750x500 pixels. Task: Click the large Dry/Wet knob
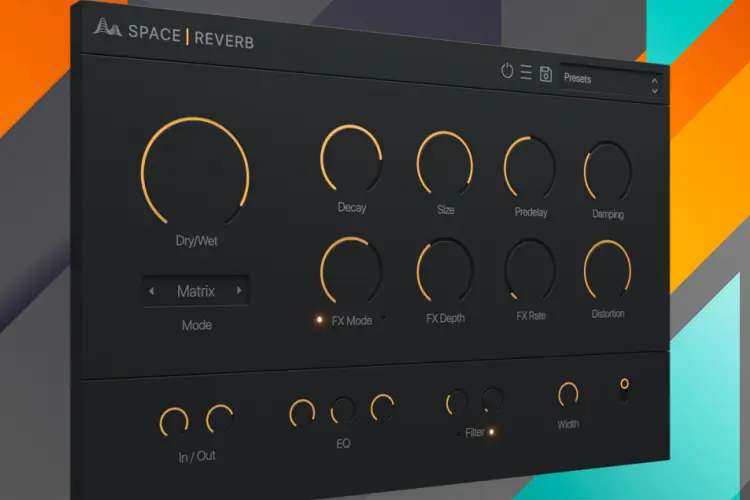click(195, 171)
